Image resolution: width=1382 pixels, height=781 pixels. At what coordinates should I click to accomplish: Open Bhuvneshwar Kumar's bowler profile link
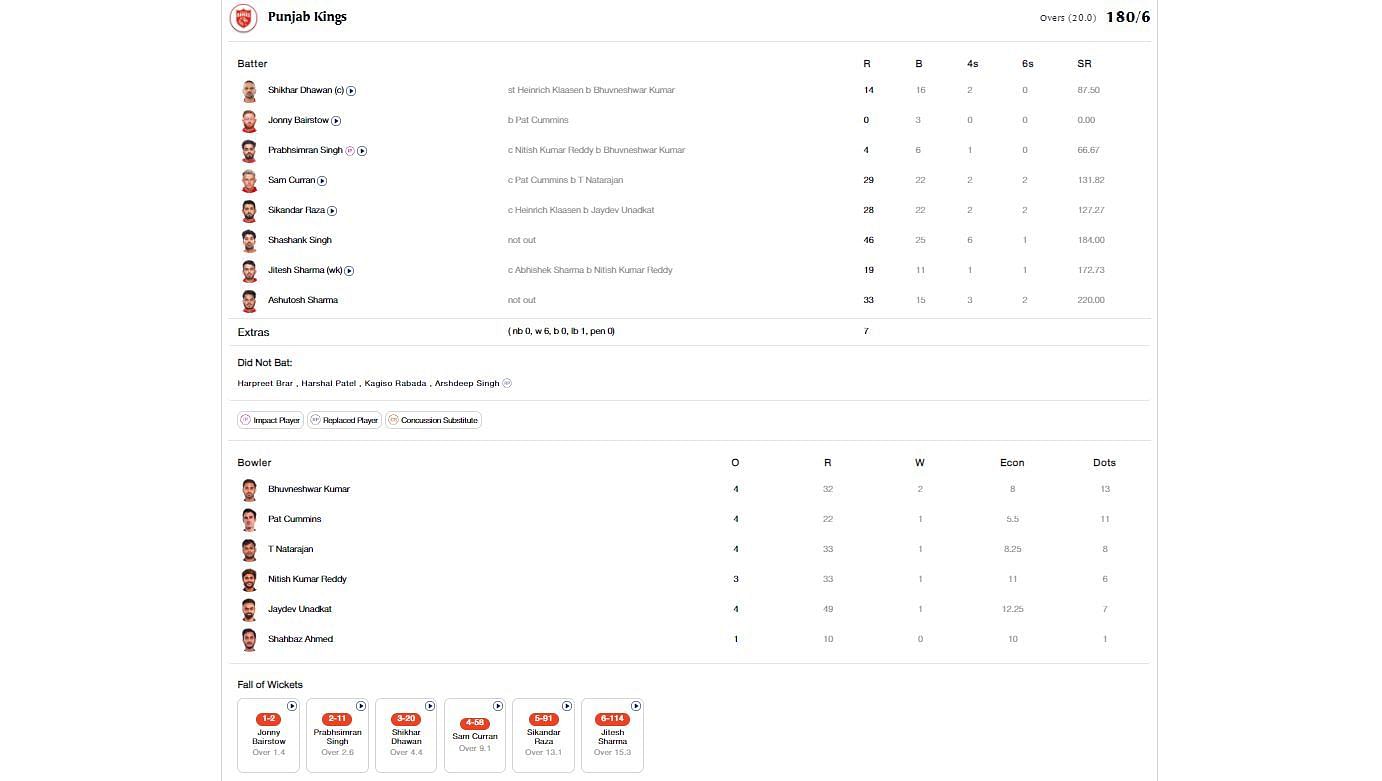click(308, 489)
